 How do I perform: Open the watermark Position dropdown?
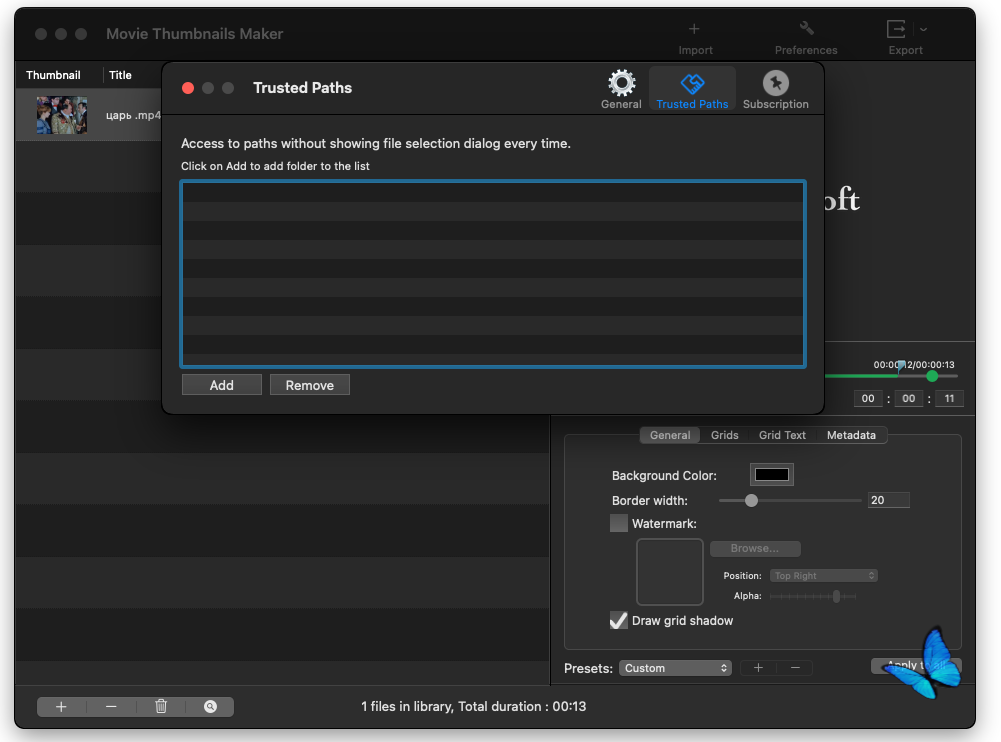pos(824,576)
